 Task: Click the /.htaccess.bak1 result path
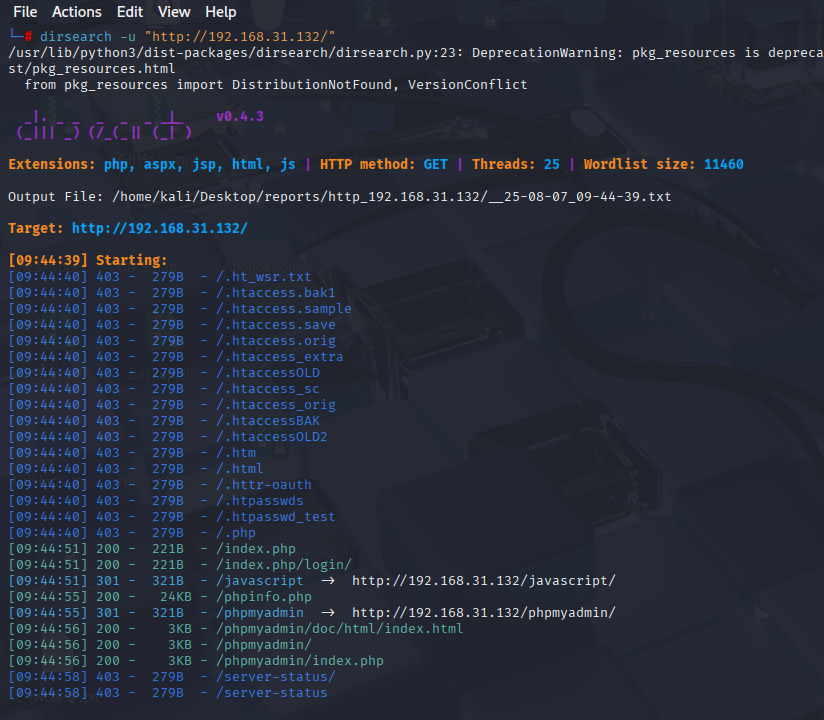point(276,293)
